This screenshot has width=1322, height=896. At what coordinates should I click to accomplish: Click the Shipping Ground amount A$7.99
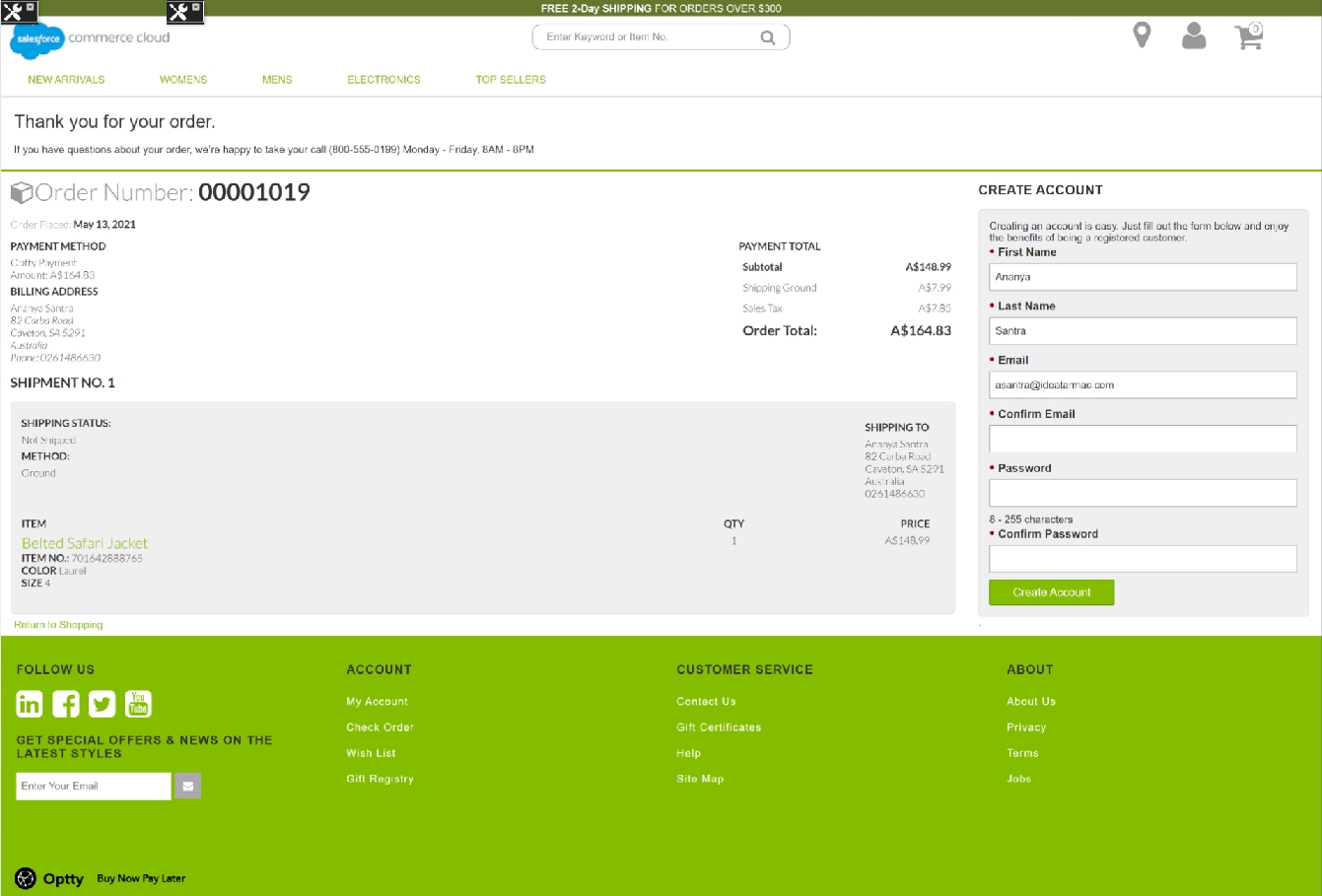tap(935, 288)
